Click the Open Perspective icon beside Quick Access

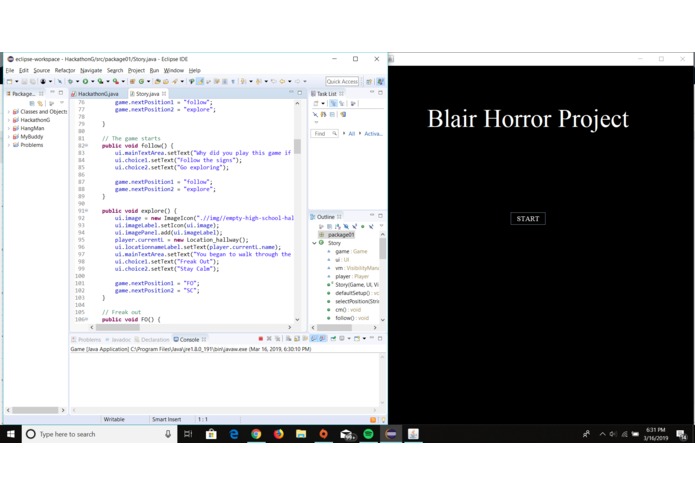pos(369,82)
